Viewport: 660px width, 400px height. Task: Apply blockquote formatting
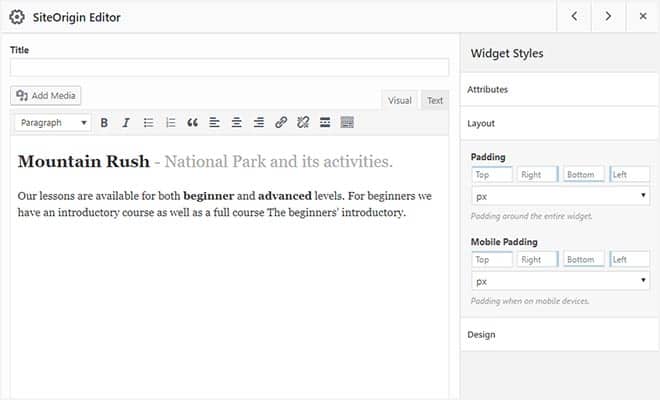tap(192, 123)
